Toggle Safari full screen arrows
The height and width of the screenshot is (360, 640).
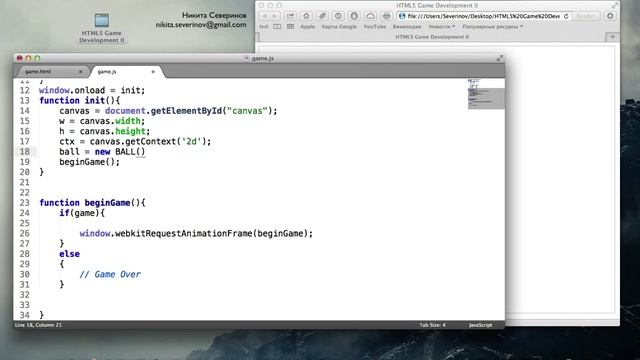[615, 5]
